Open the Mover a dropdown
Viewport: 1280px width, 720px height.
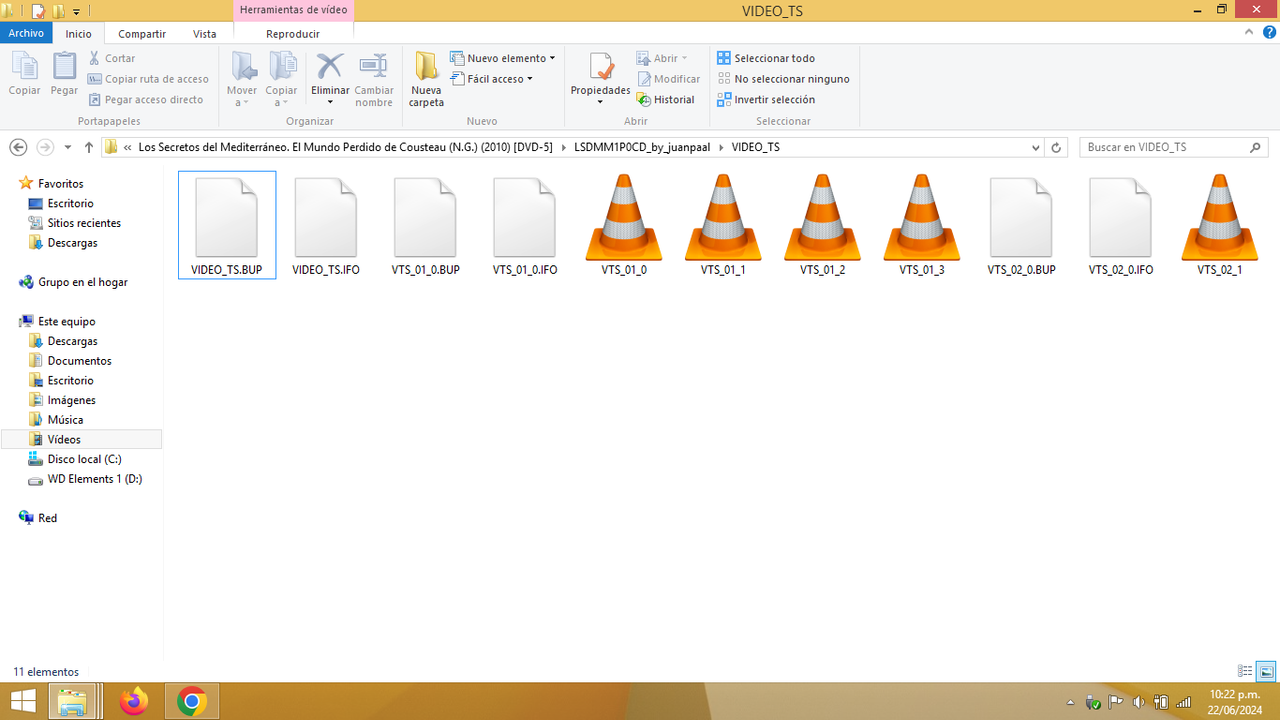(242, 80)
